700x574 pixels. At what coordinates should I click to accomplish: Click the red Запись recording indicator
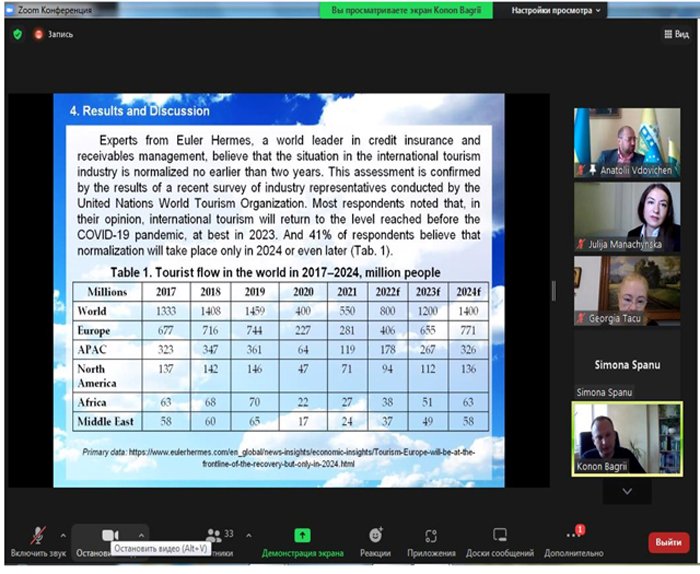(x=54, y=34)
